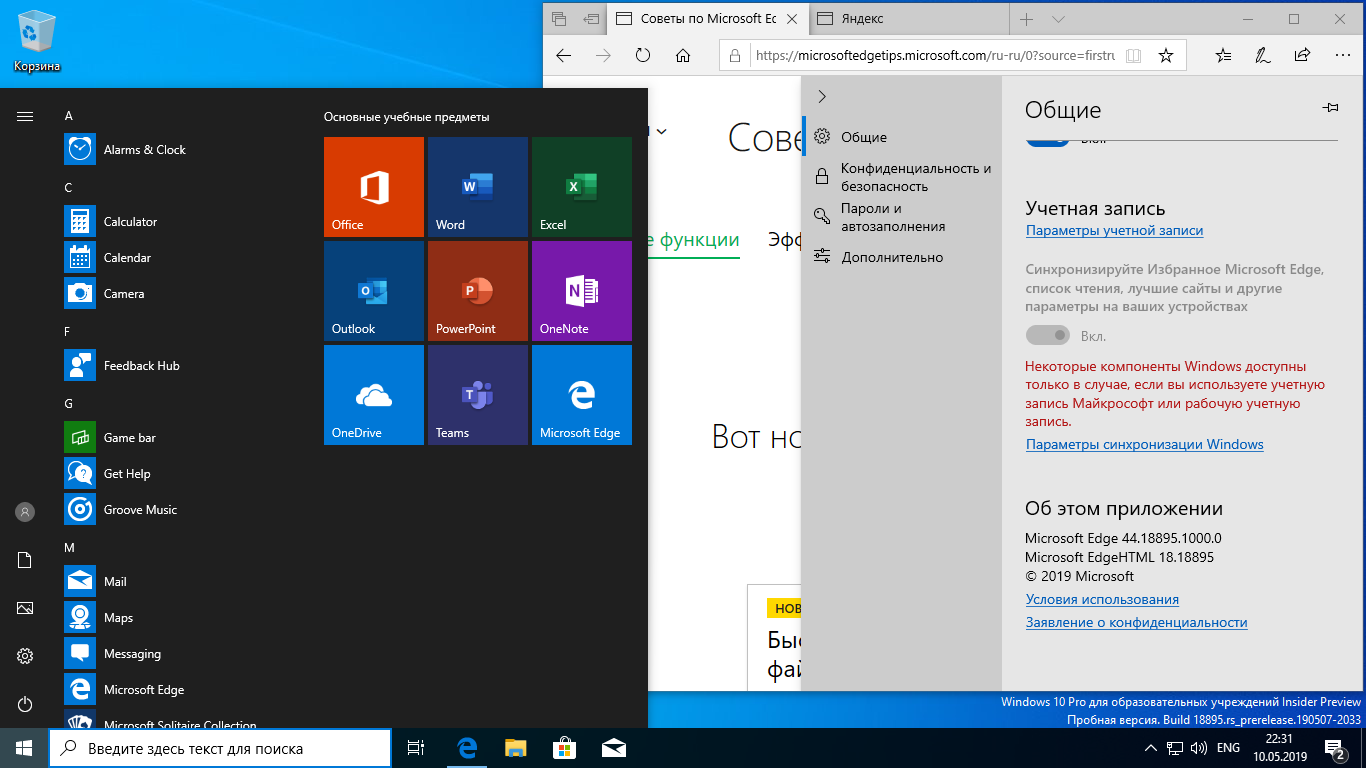1366x768 pixels.
Task: Open the tabs you've set aside
Action: (x=559, y=19)
